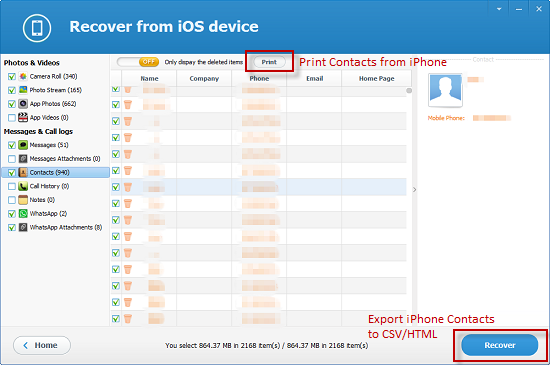
Task: Uncheck the WhatsApp Attachments (8) checkbox
Action: pyautogui.click(x=12, y=228)
